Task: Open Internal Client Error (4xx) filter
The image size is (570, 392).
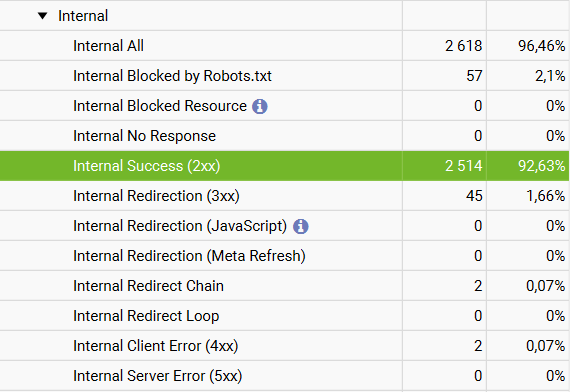Action: pos(156,345)
